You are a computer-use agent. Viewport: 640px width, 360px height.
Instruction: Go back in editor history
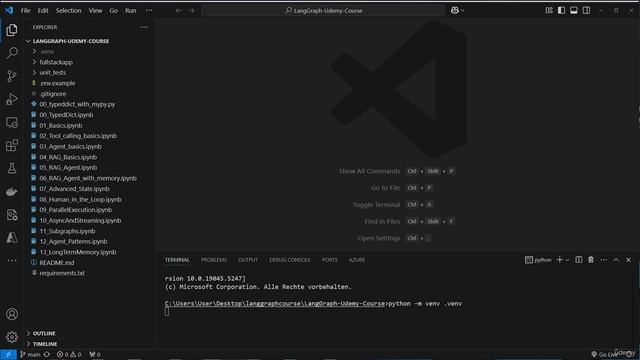coord(178,11)
